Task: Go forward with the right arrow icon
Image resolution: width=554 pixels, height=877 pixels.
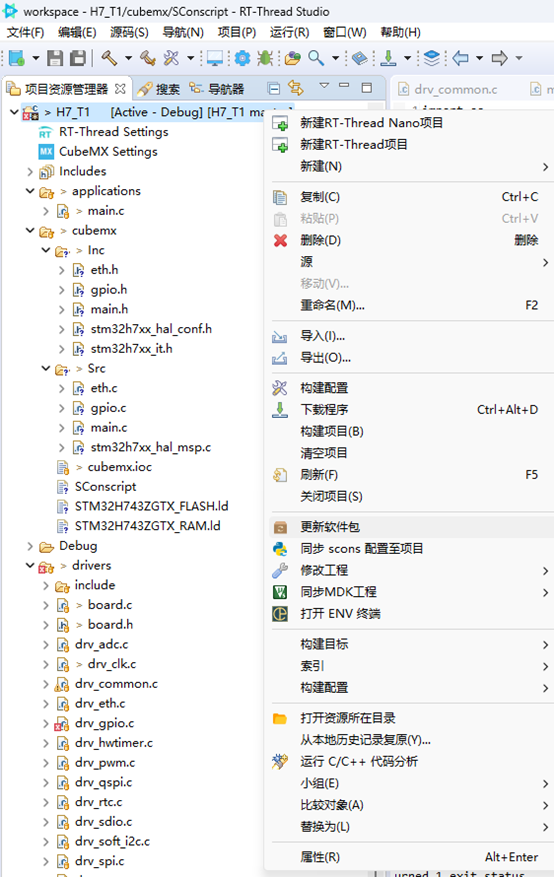Action: click(499, 58)
